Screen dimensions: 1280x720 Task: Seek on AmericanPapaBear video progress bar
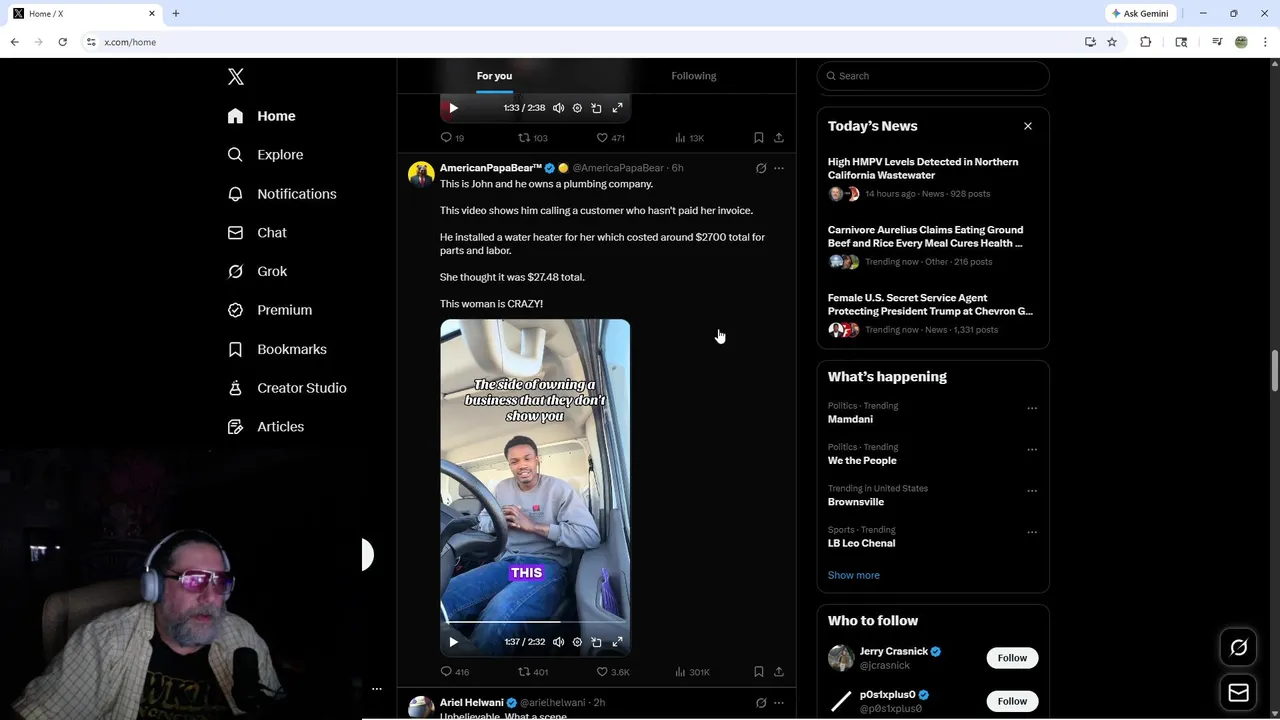click(535, 622)
